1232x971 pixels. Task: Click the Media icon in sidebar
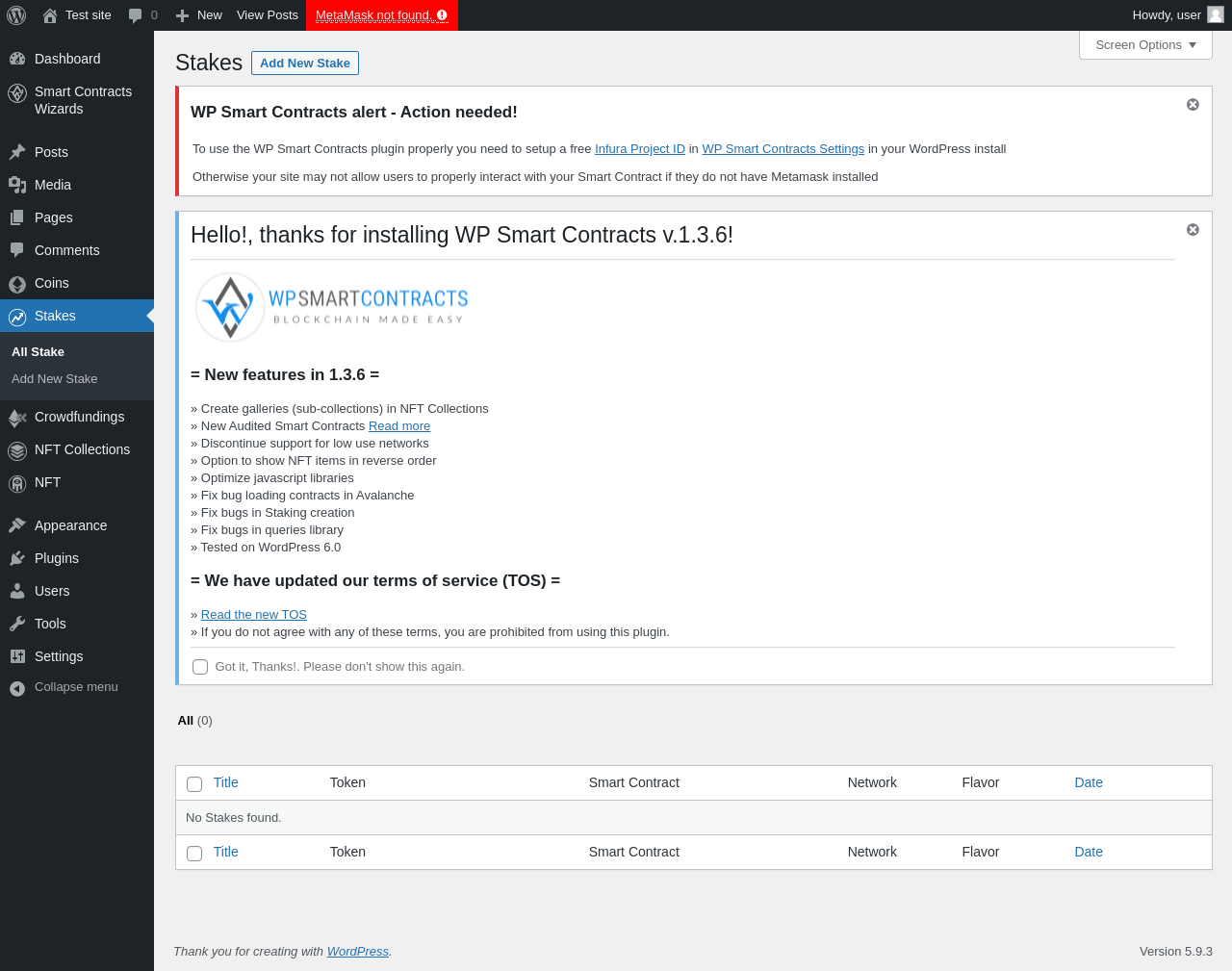(x=17, y=185)
